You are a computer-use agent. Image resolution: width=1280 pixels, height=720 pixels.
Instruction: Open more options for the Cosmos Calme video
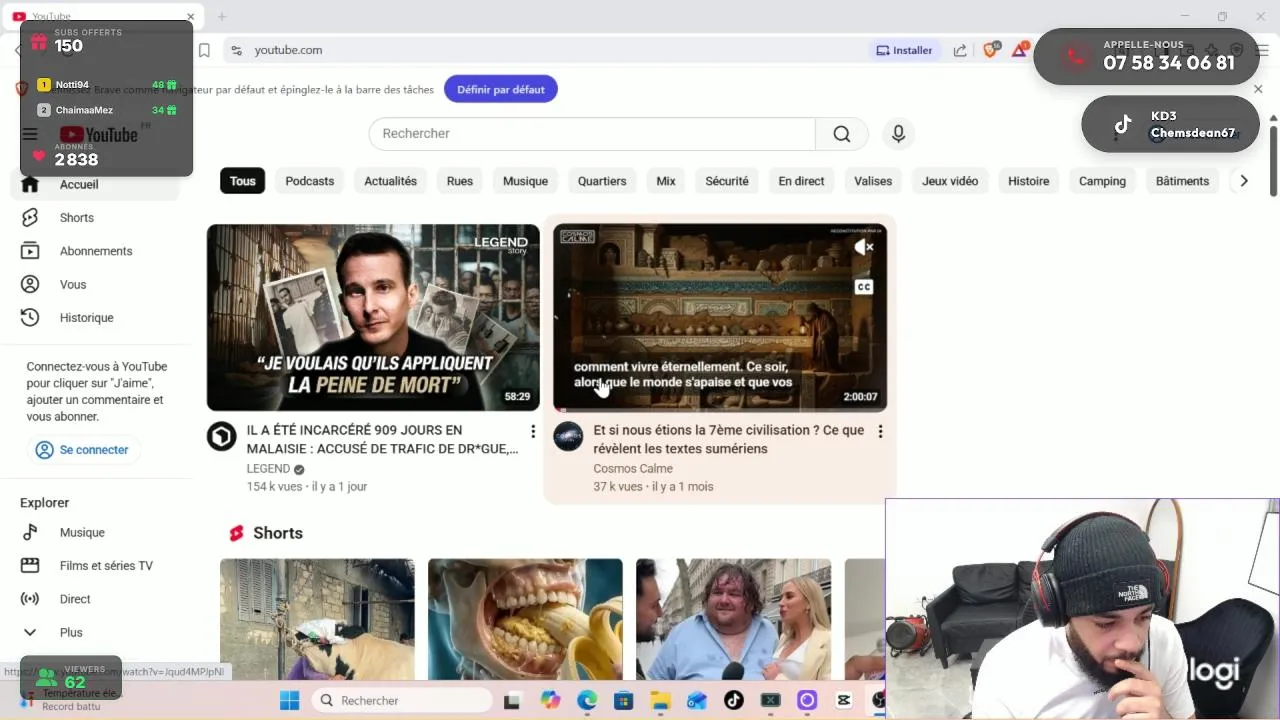[x=880, y=431]
